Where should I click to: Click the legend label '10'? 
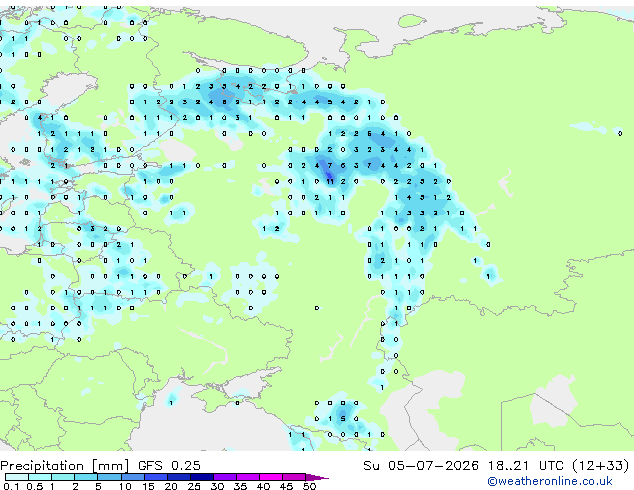125,486
